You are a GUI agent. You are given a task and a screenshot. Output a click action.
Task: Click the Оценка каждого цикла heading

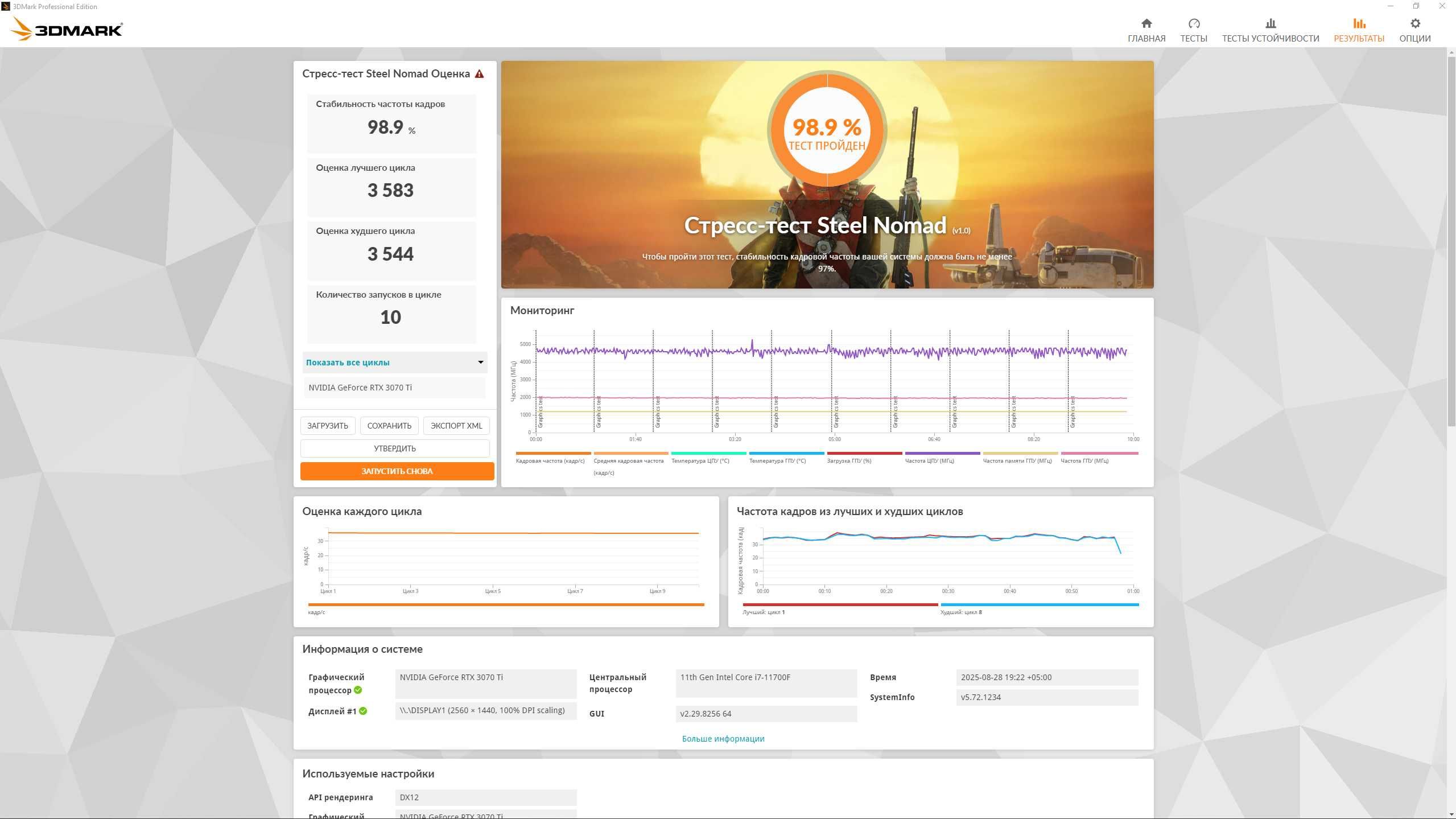(362, 512)
